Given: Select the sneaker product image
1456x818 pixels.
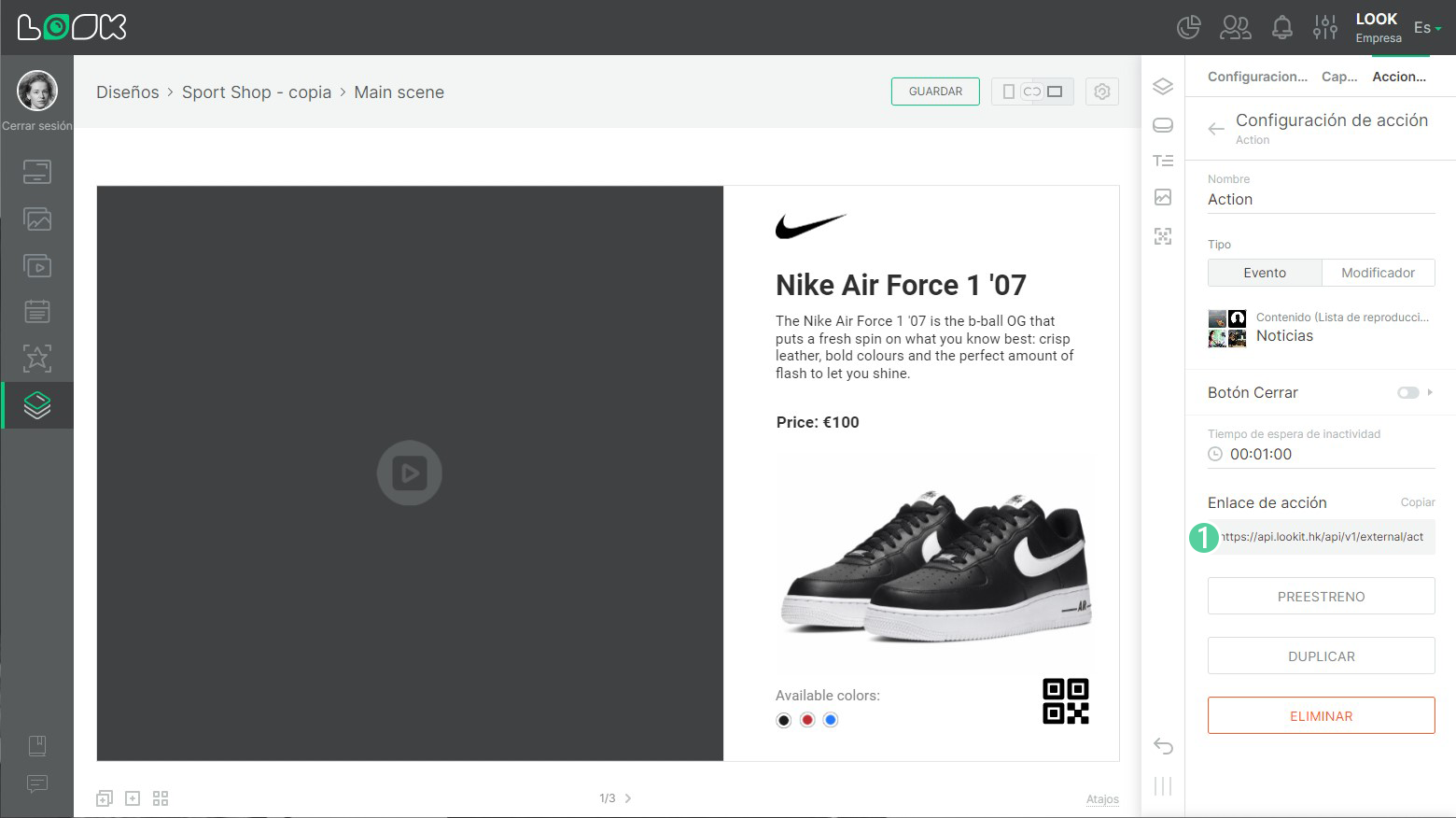Looking at the screenshot, I should (934, 566).
